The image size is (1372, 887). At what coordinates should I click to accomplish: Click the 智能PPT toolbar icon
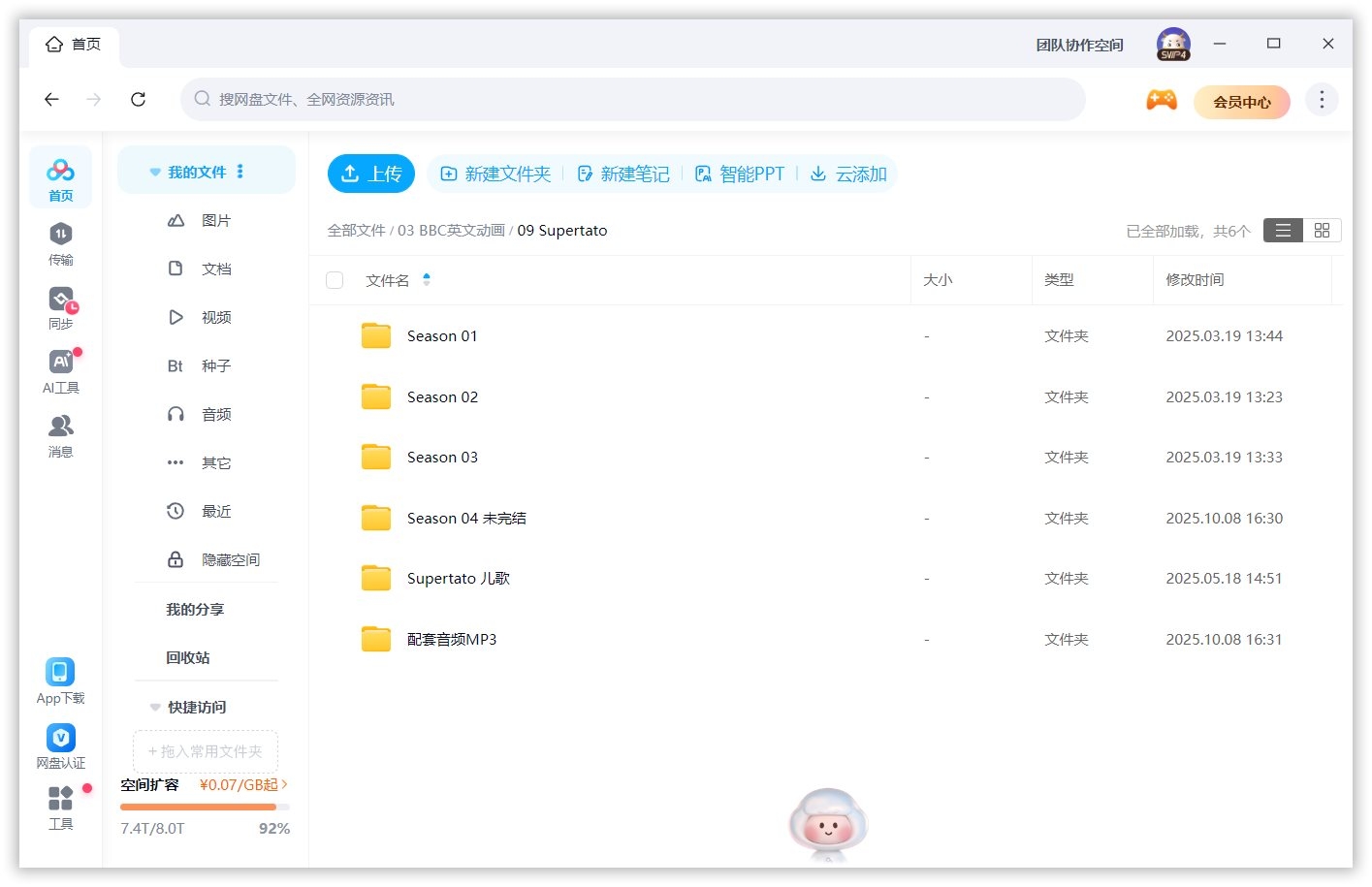(740, 174)
